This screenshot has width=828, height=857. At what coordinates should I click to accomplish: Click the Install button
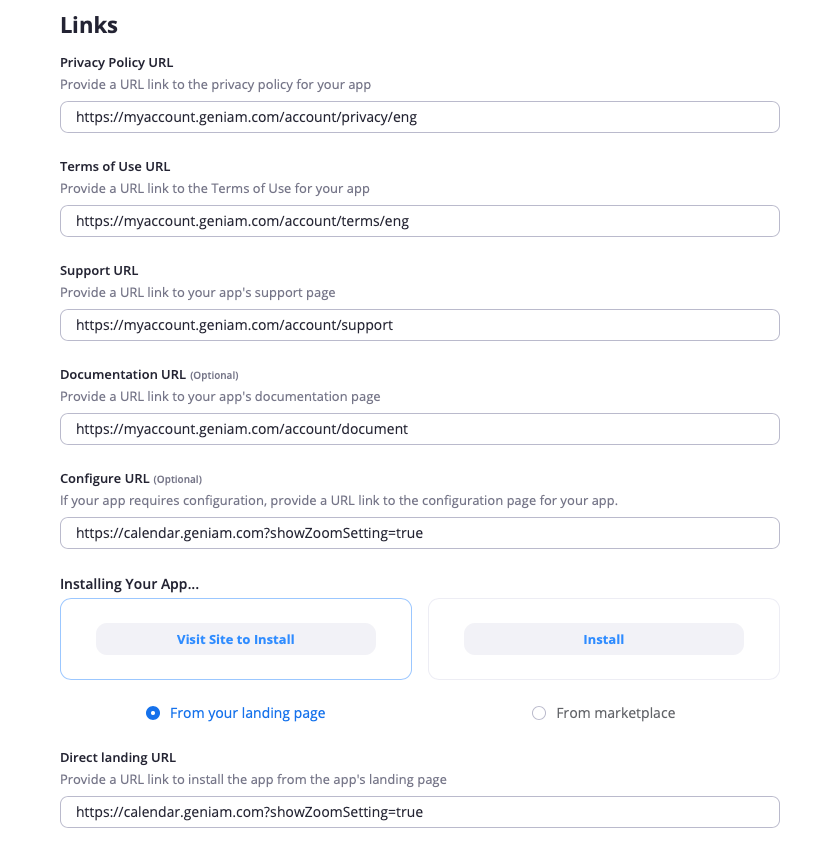pyautogui.click(x=603, y=639)
